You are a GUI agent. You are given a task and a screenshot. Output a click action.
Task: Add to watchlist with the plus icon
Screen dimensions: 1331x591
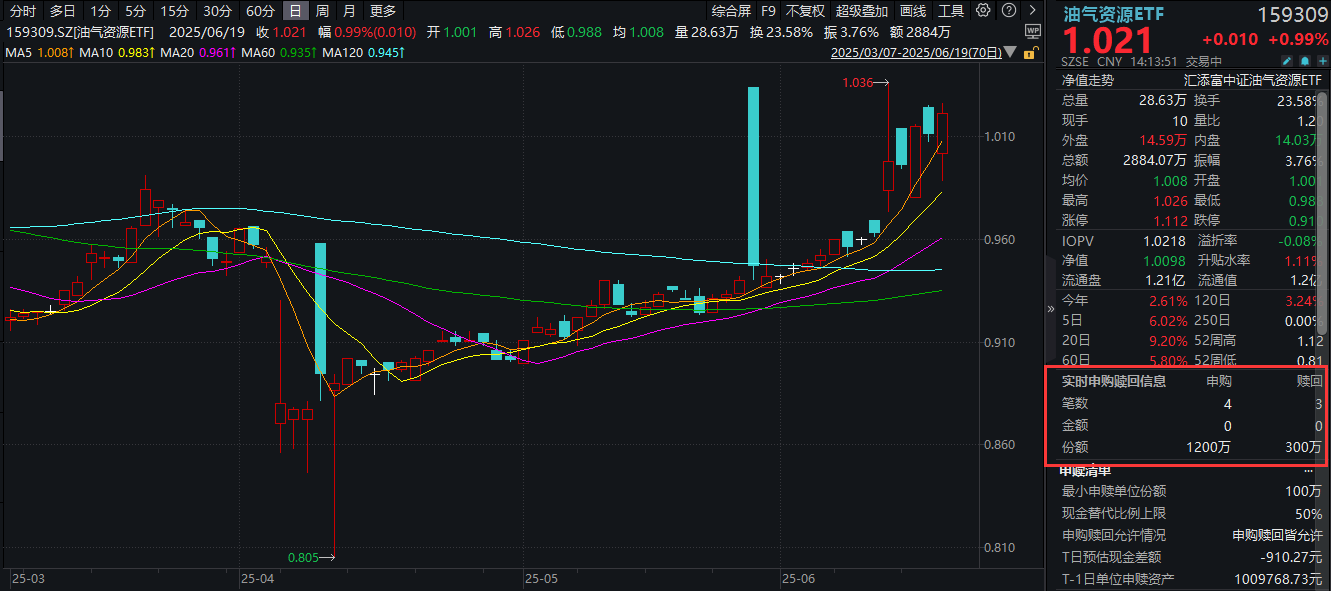[1322, 60]
